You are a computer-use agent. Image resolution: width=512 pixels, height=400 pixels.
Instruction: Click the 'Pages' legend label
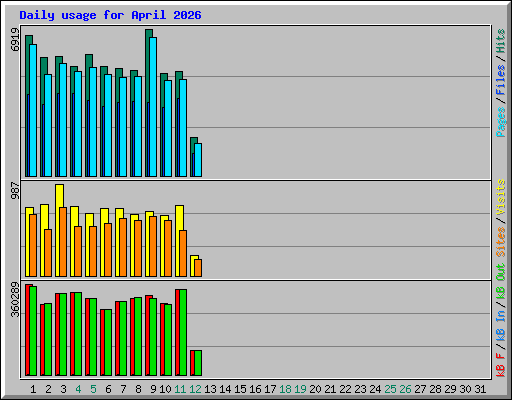coord(501,122)
